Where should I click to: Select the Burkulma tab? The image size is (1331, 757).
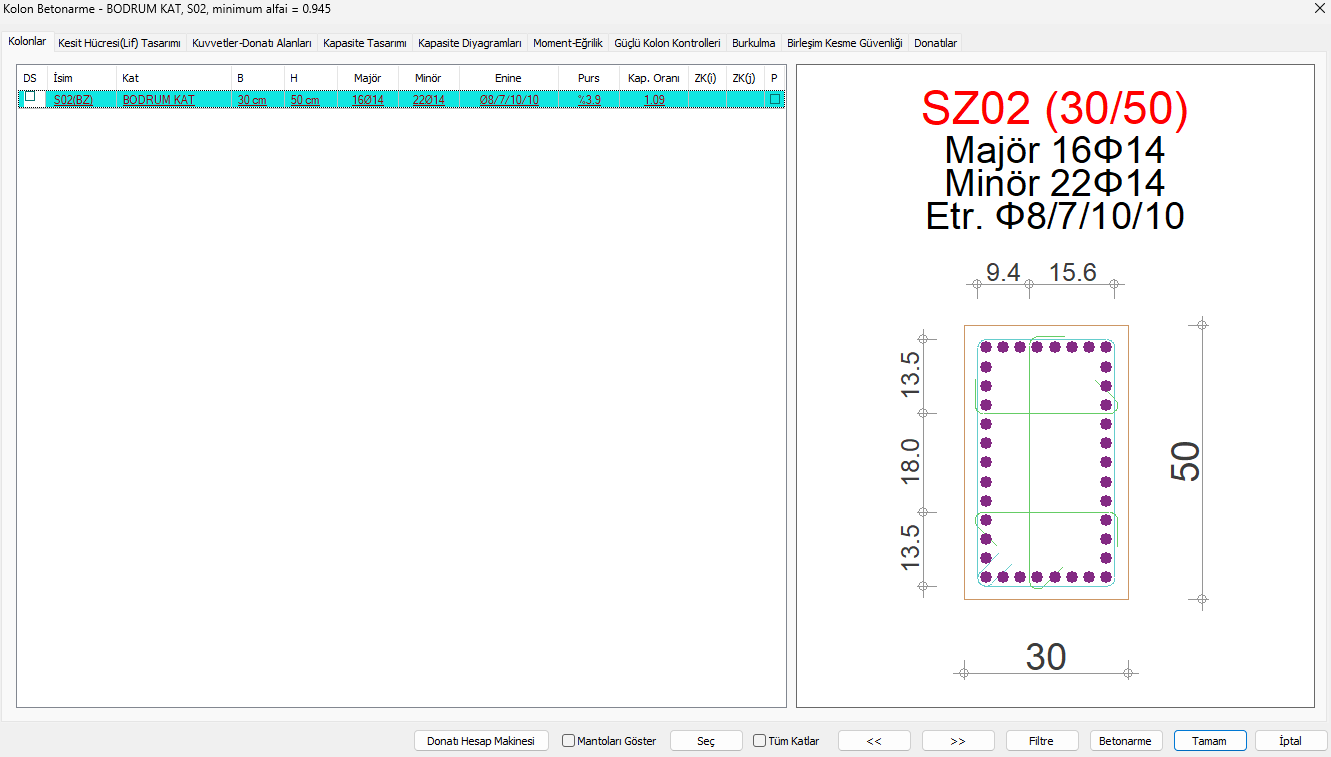click(753, 44)
